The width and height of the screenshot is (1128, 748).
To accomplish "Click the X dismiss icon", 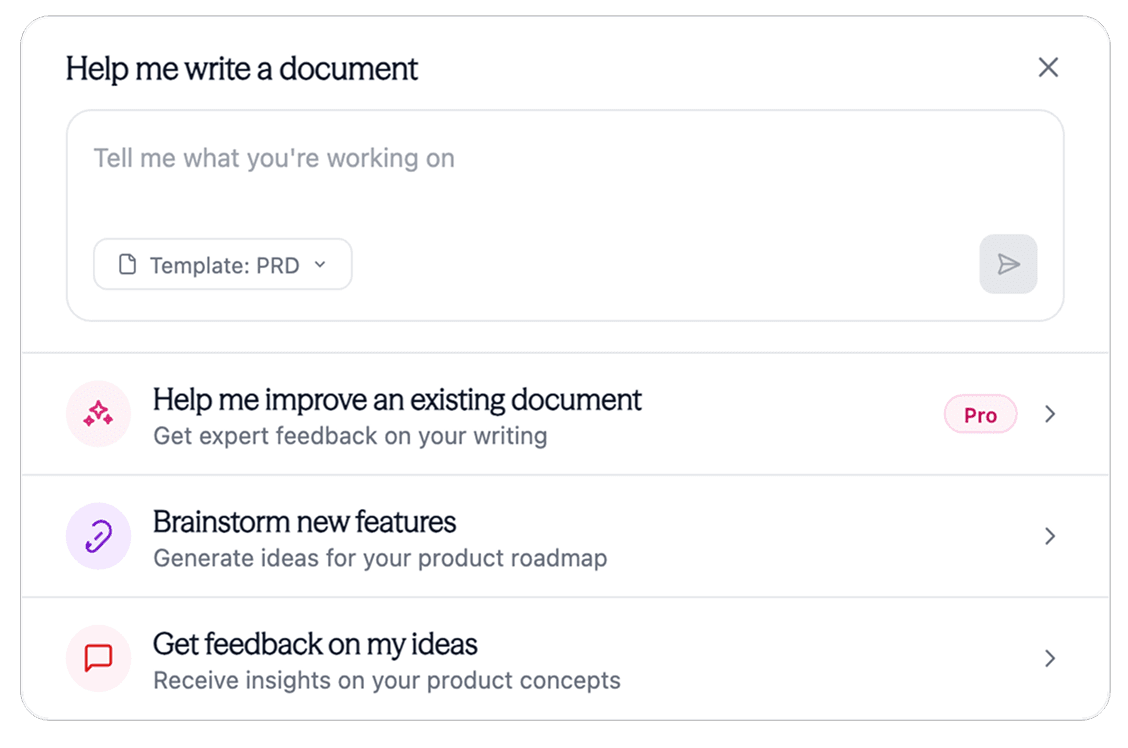I will pos(1048,67).
